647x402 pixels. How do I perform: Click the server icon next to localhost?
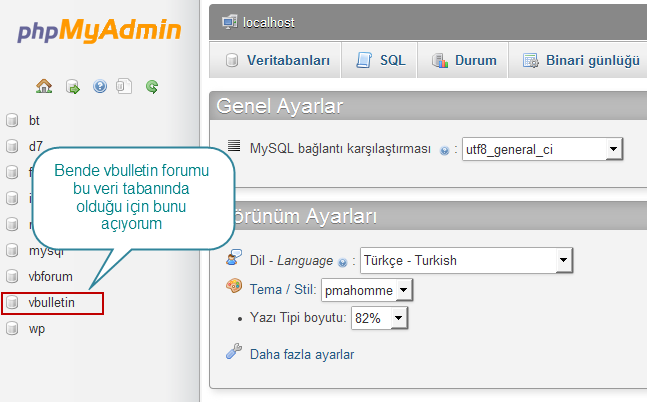point(229,22)
